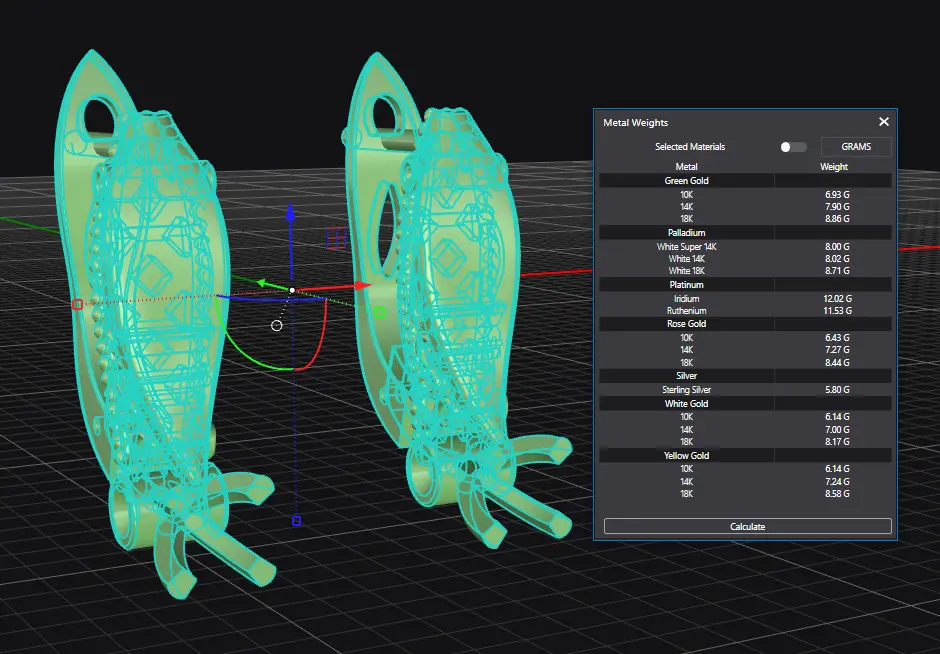Select the Green Gold category row
The height and width of the screenshot is (654, 940).
coord(745,180)
